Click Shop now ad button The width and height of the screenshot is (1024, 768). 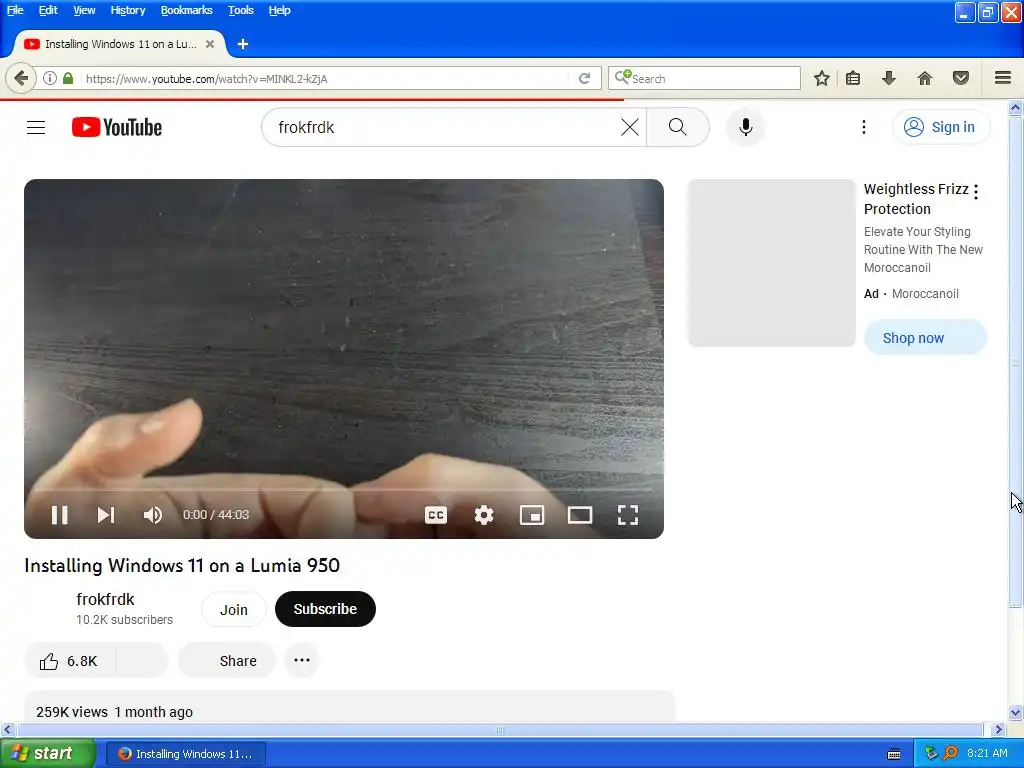[925, 338]
